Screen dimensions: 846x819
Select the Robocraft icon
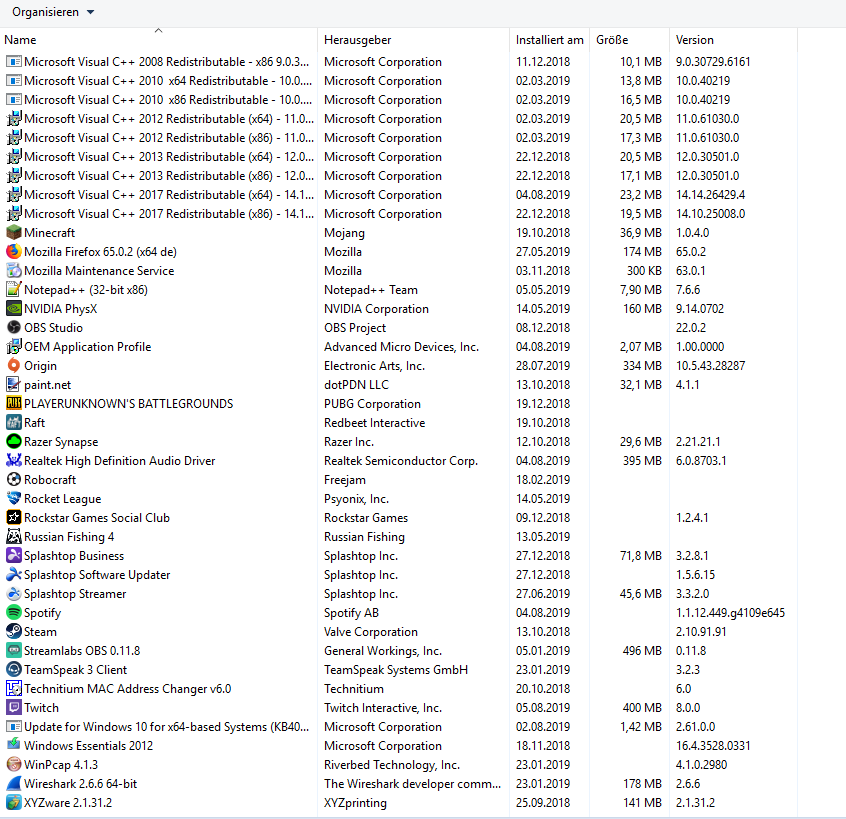point(13,480)
